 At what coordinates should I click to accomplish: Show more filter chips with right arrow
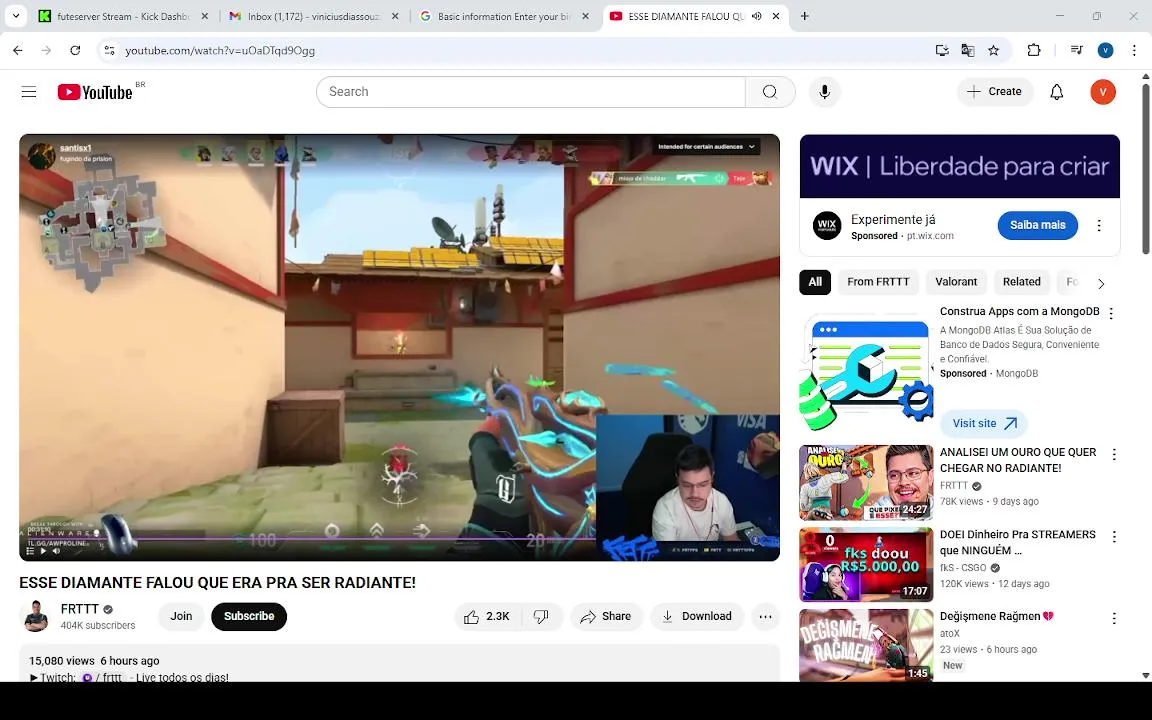point(1101,284)
